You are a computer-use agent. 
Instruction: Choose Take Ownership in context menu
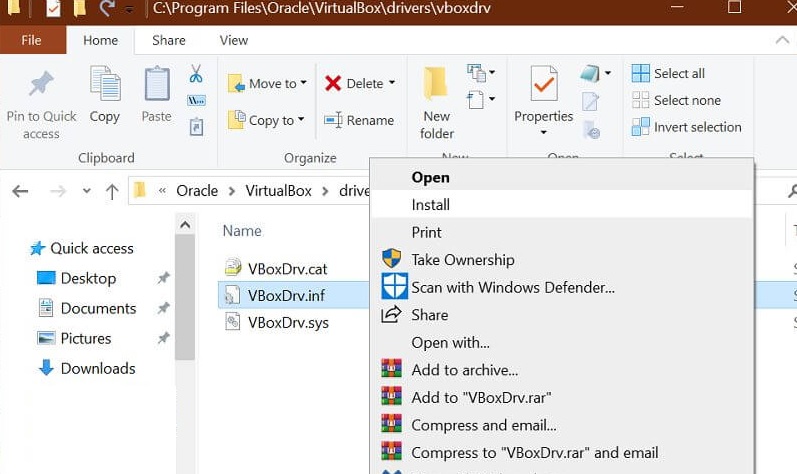562,260
